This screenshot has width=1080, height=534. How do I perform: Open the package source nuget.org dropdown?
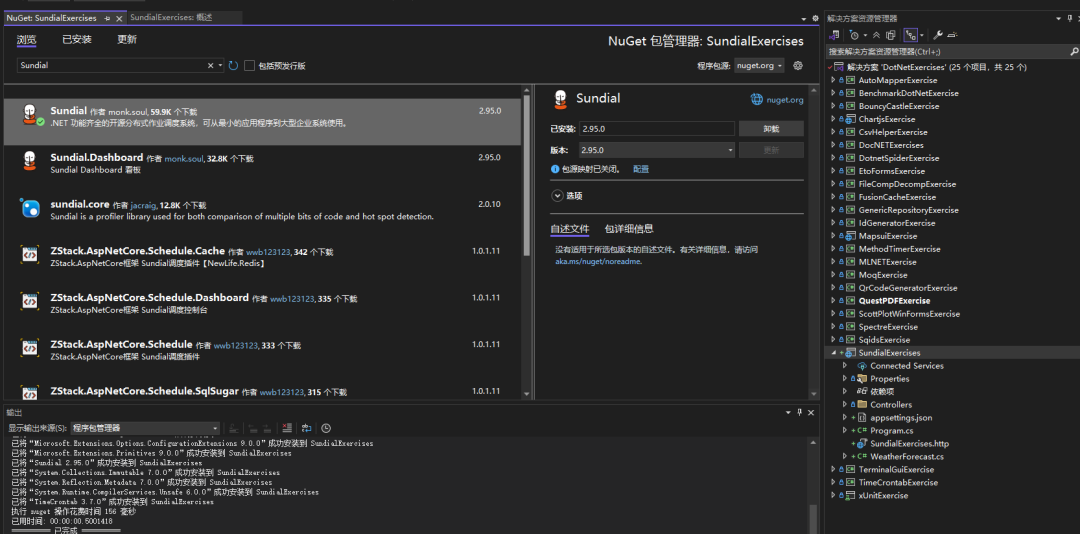pos(759,65)
